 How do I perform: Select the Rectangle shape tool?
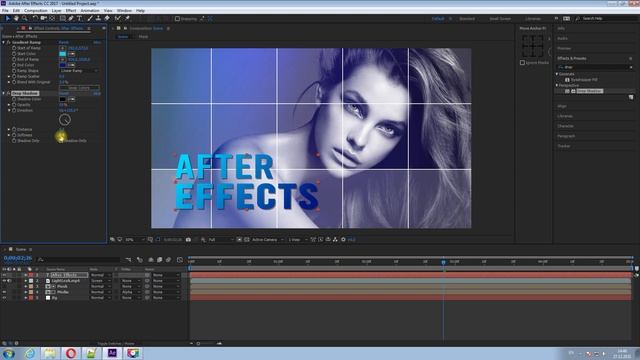click(62, 18)
